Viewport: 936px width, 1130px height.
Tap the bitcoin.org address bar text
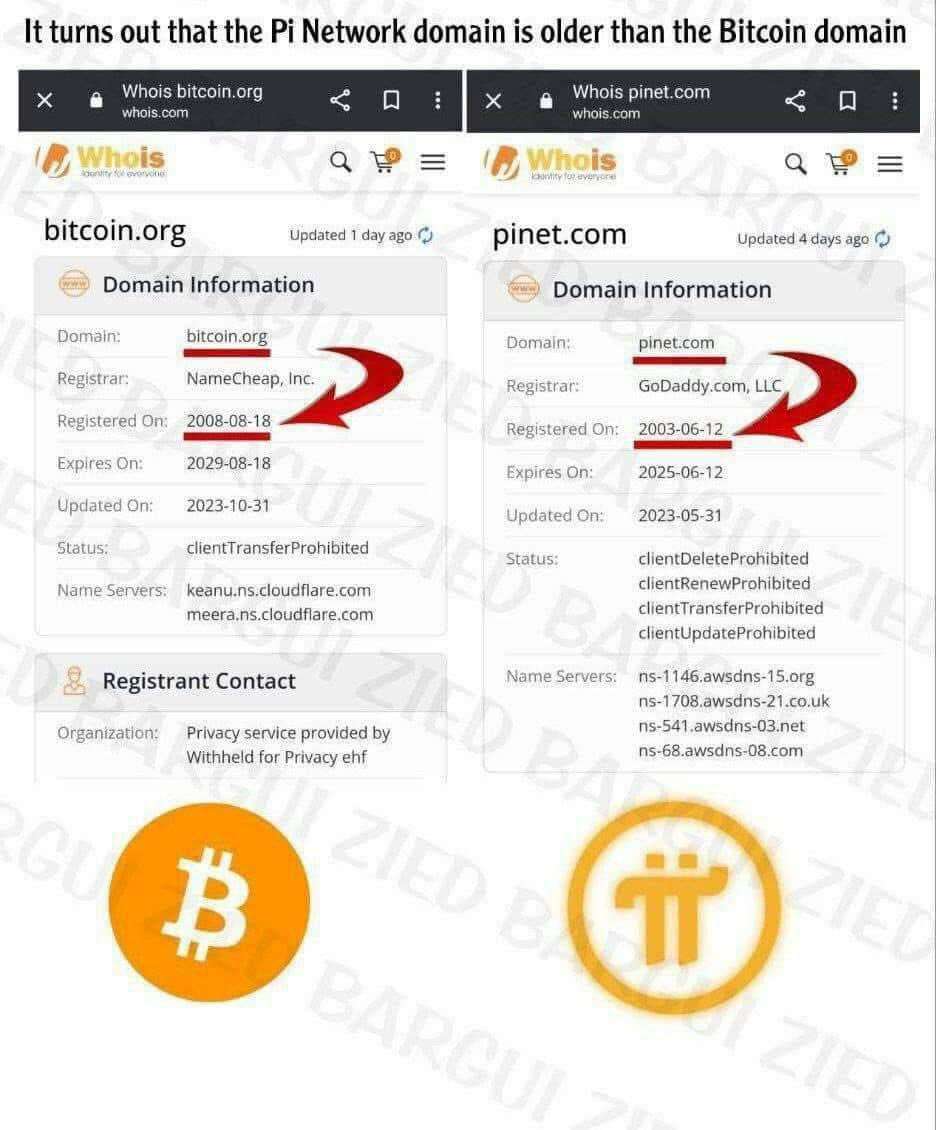[x=192, y=100]
